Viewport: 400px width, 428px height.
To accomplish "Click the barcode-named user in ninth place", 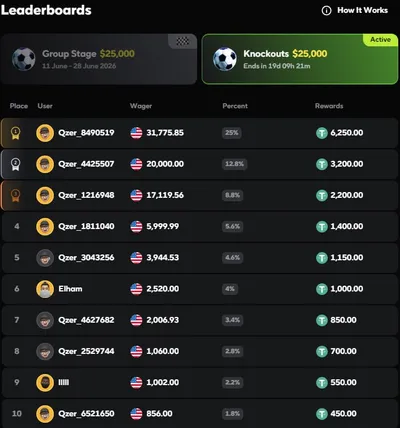I will point(64,382).
